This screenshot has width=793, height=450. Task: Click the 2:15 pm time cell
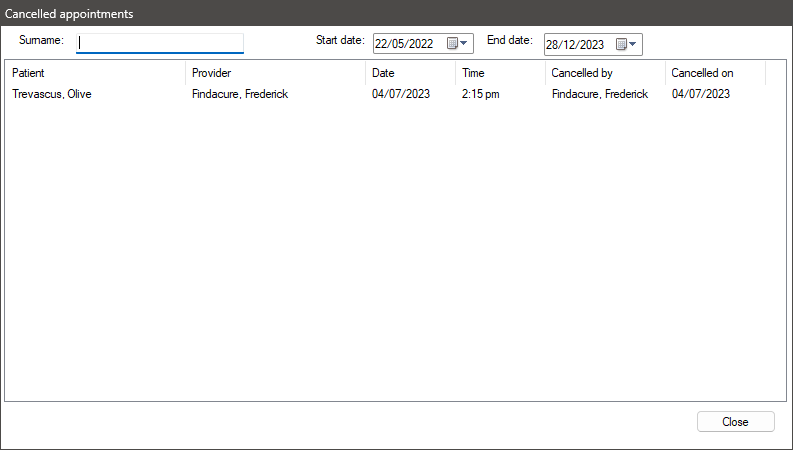480,94
